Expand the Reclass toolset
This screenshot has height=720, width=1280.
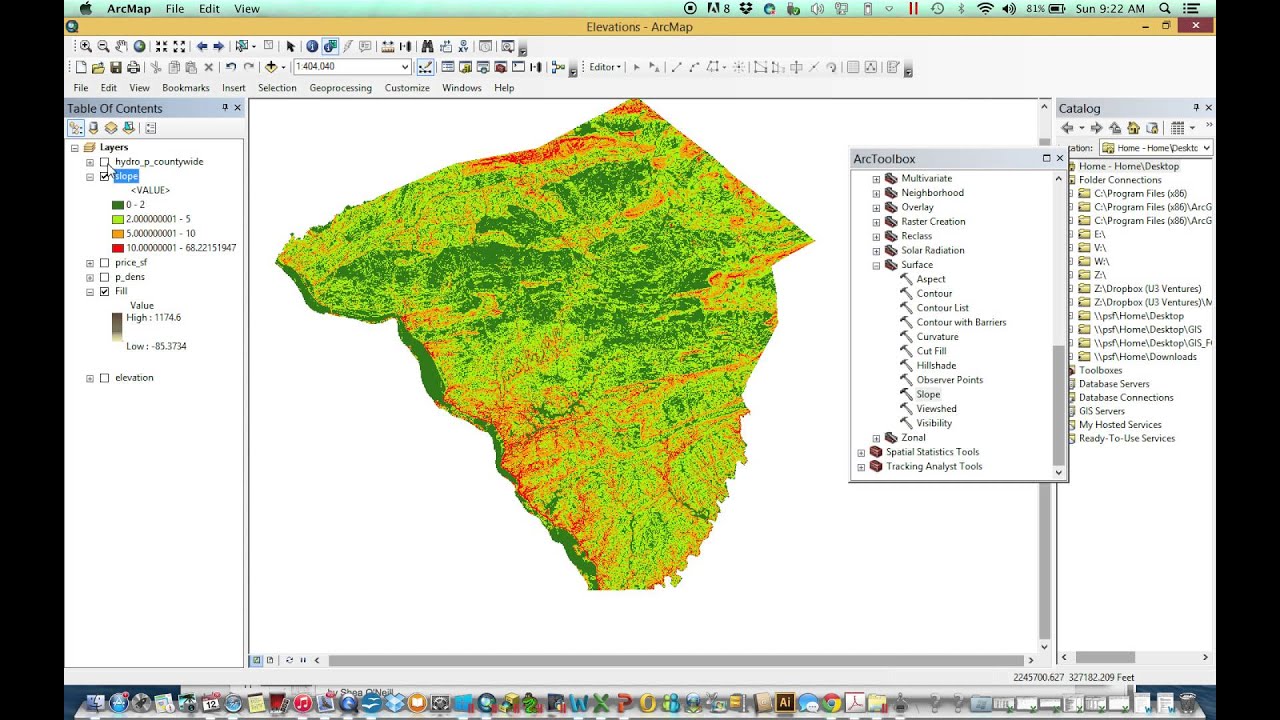point(876,236)
